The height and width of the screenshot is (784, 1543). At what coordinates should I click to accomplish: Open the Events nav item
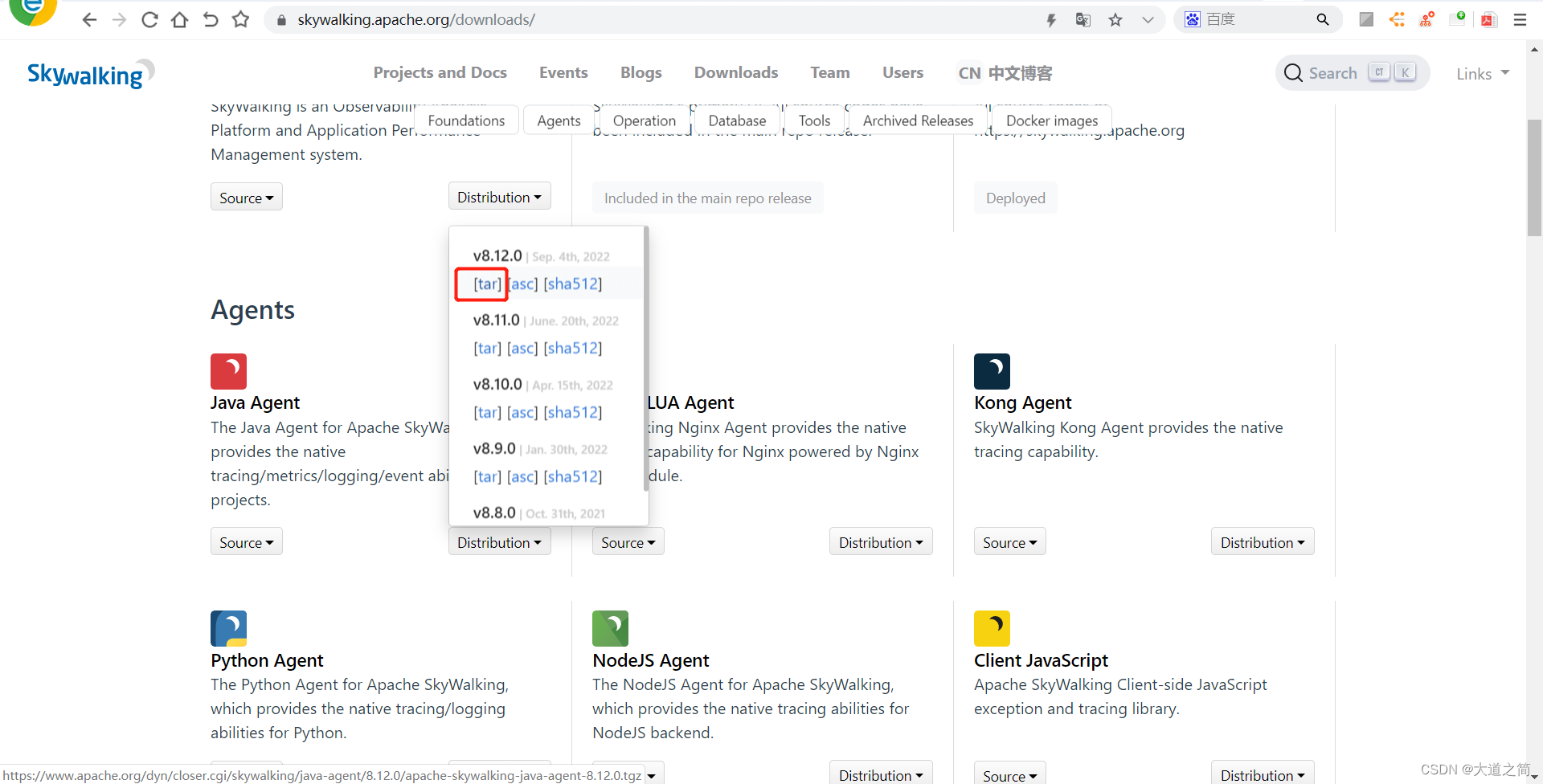tap(563, 72)
